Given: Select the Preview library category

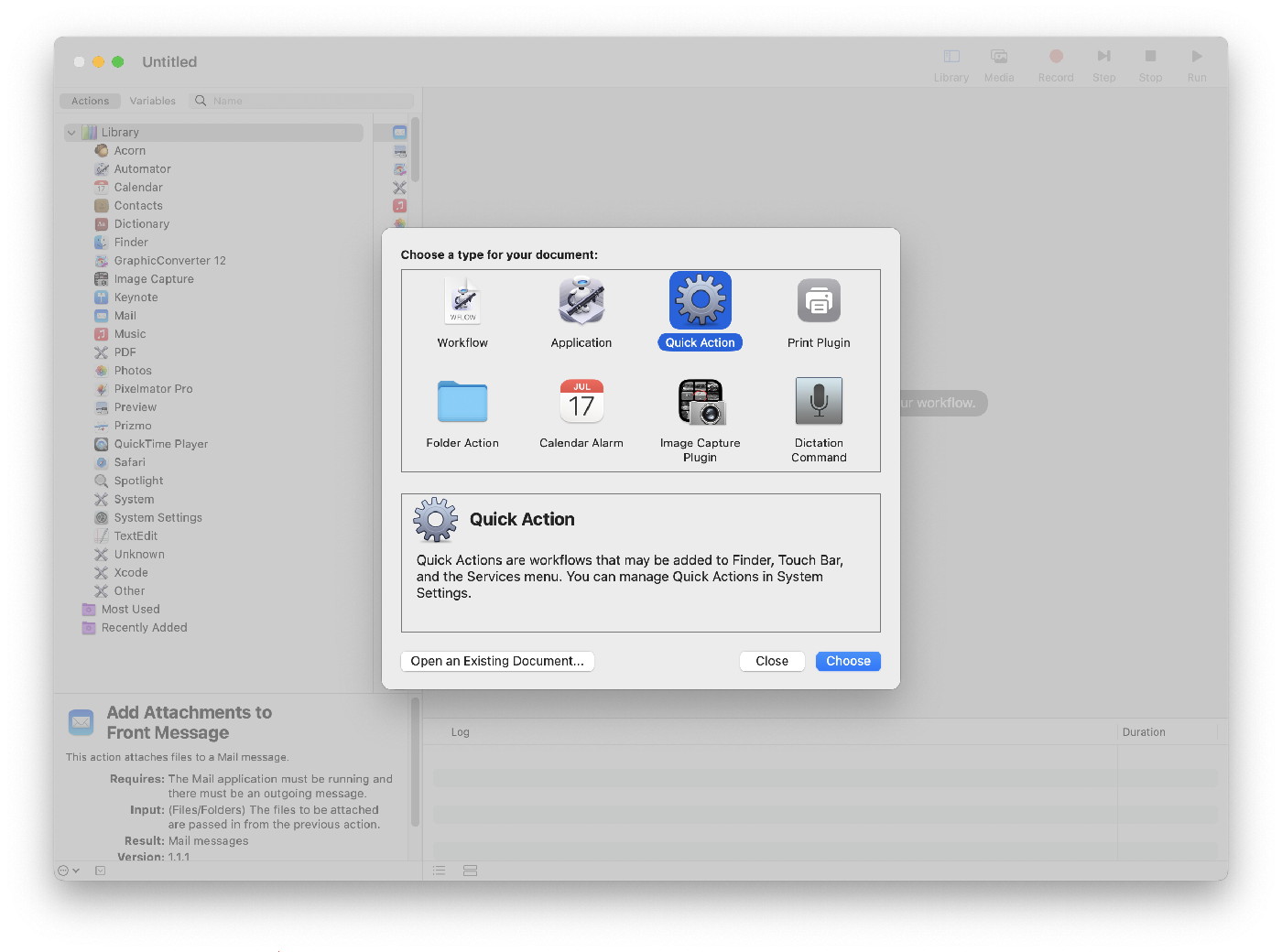Looking at the screenshot, I should click(x=135, y=407).
